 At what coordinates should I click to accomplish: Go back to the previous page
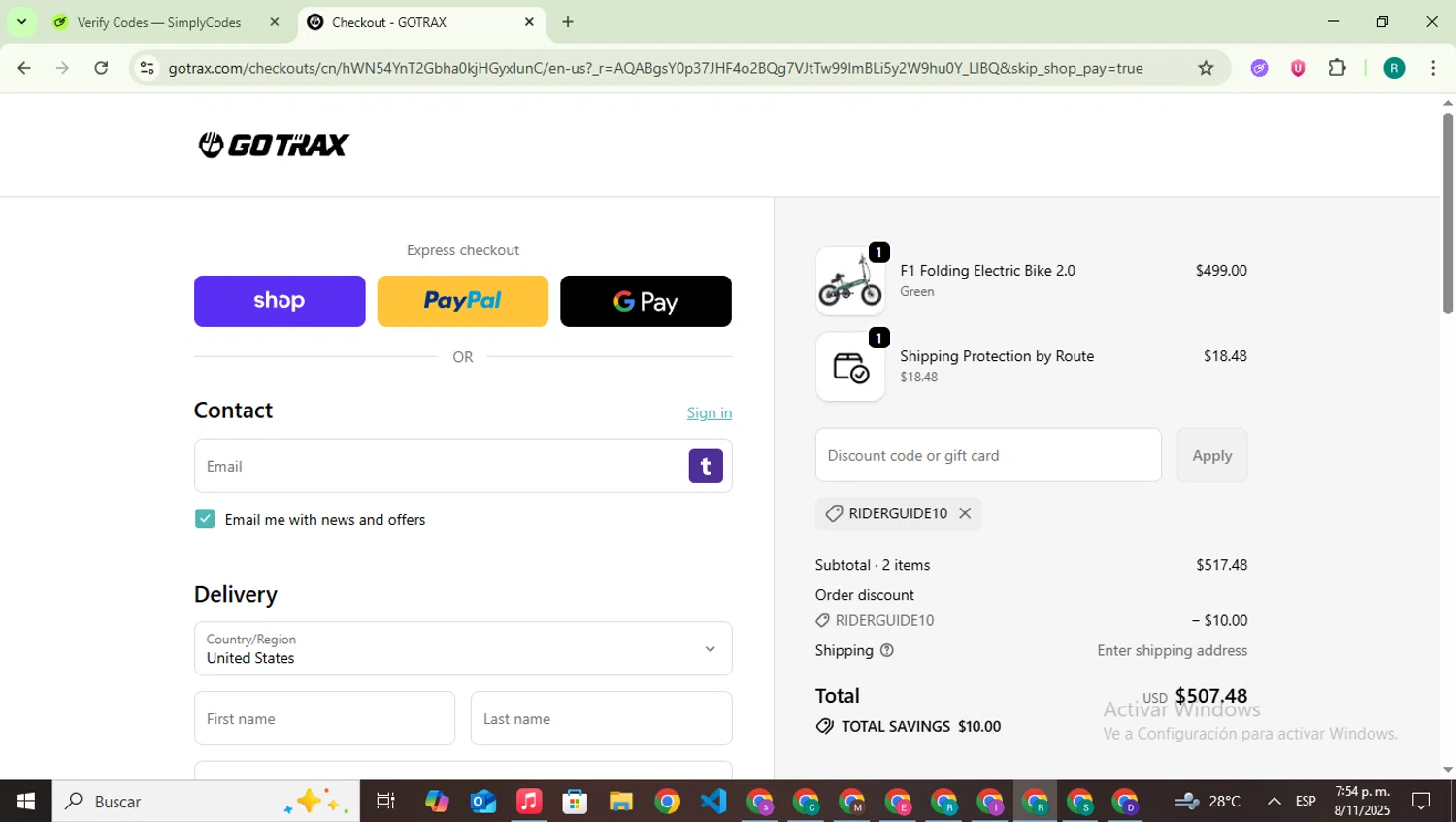pyautogui.click(x=24, y=68)
